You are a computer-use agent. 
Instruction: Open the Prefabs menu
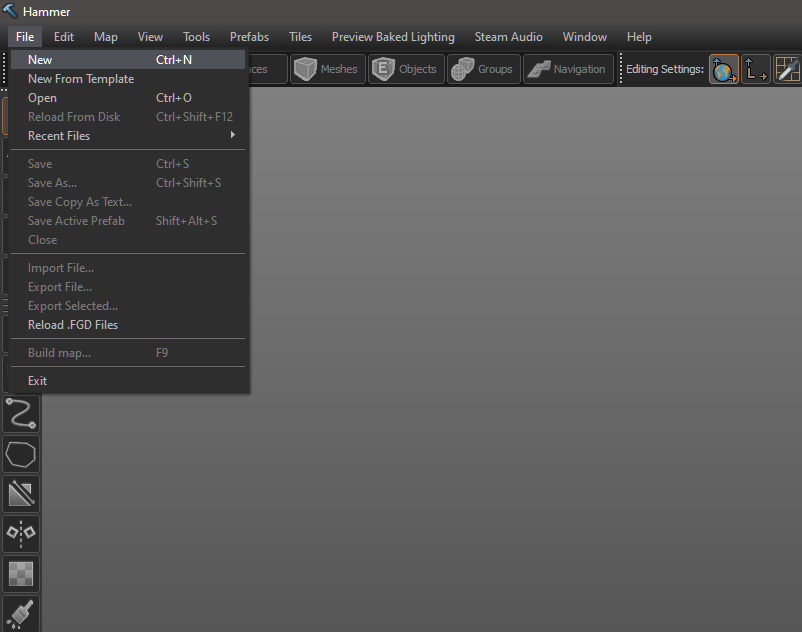tap(249, 37)
